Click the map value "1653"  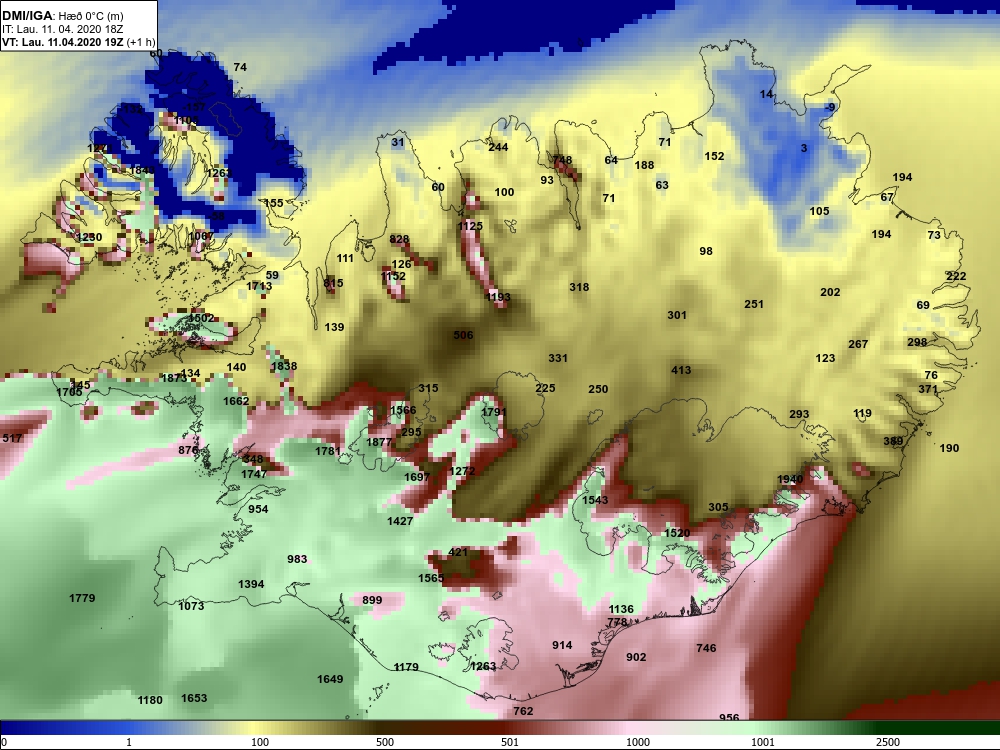(x=194, y=698)
